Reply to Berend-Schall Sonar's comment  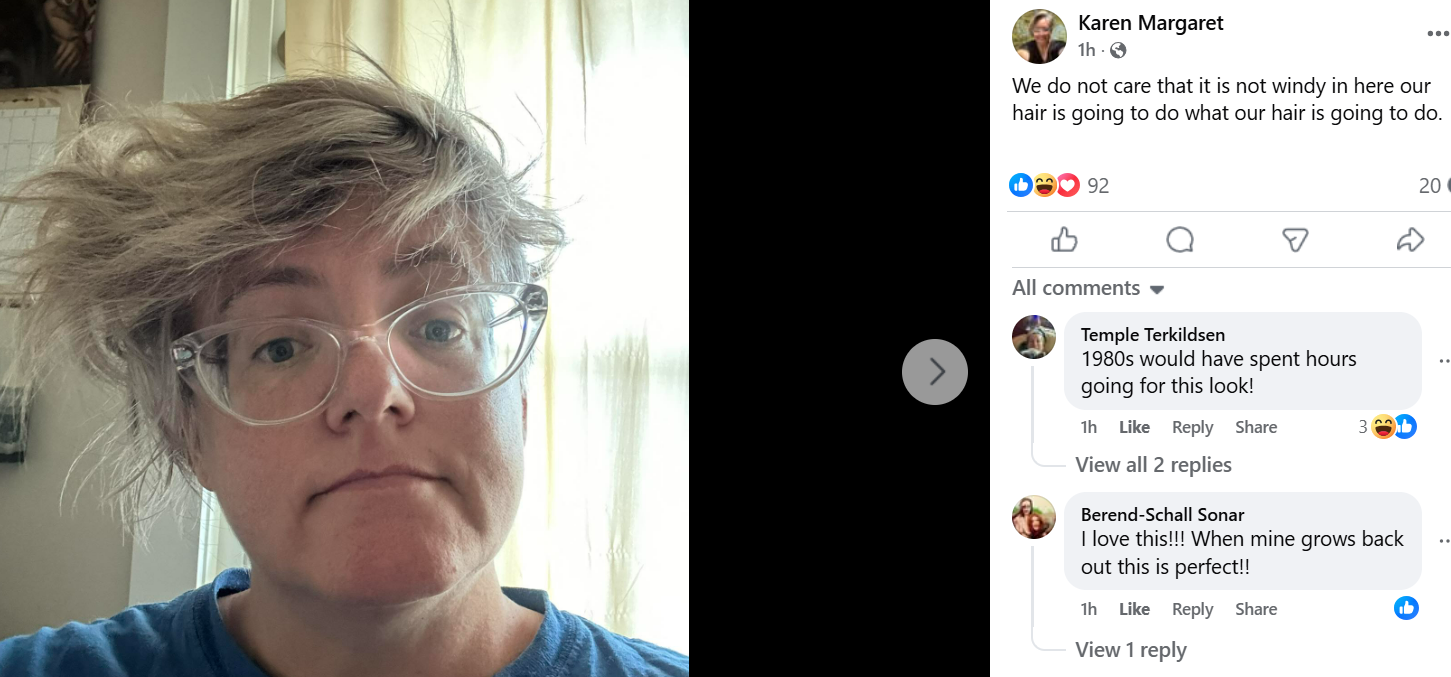(1192, 609)
